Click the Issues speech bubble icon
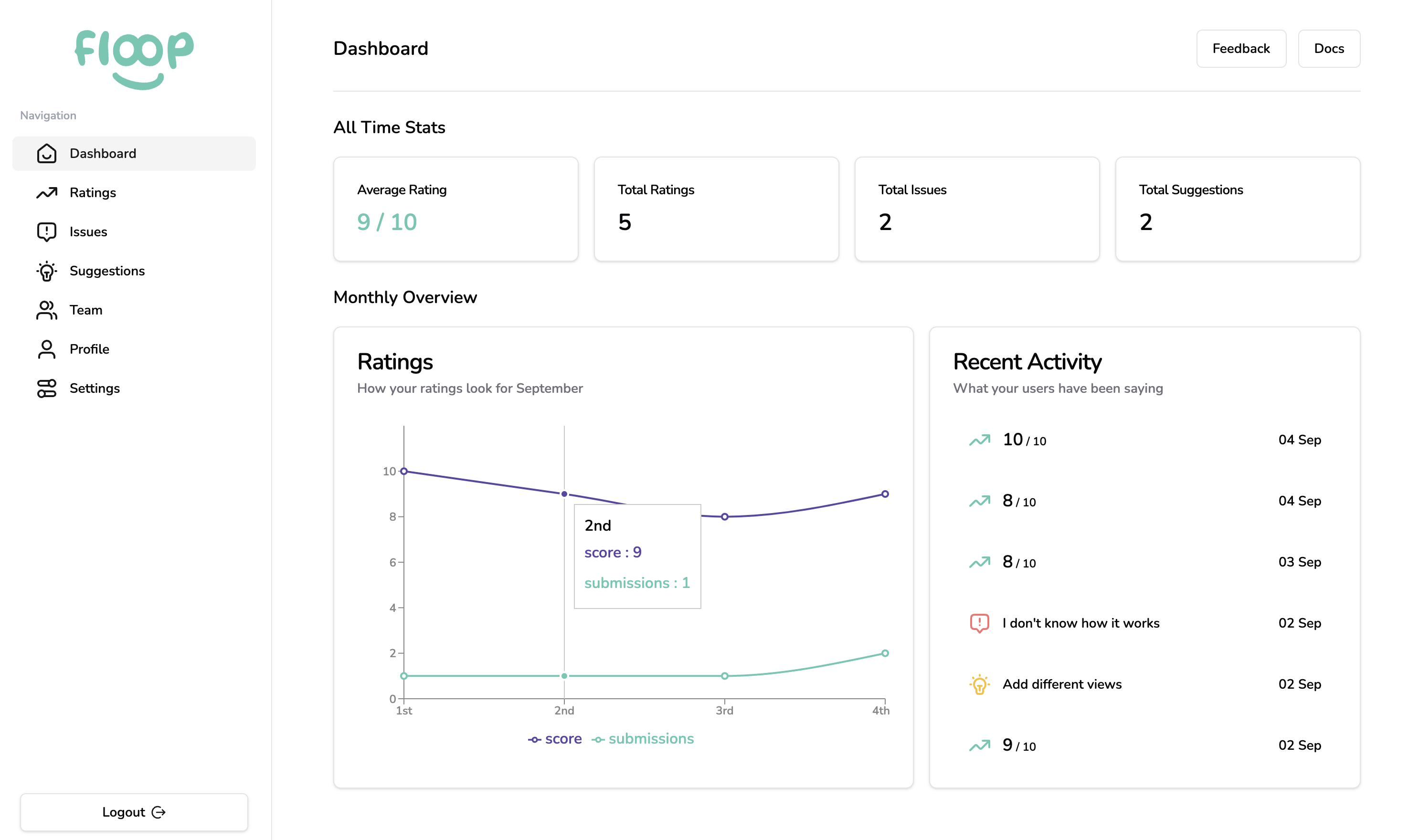1419x840 pixels. point(46,231)
